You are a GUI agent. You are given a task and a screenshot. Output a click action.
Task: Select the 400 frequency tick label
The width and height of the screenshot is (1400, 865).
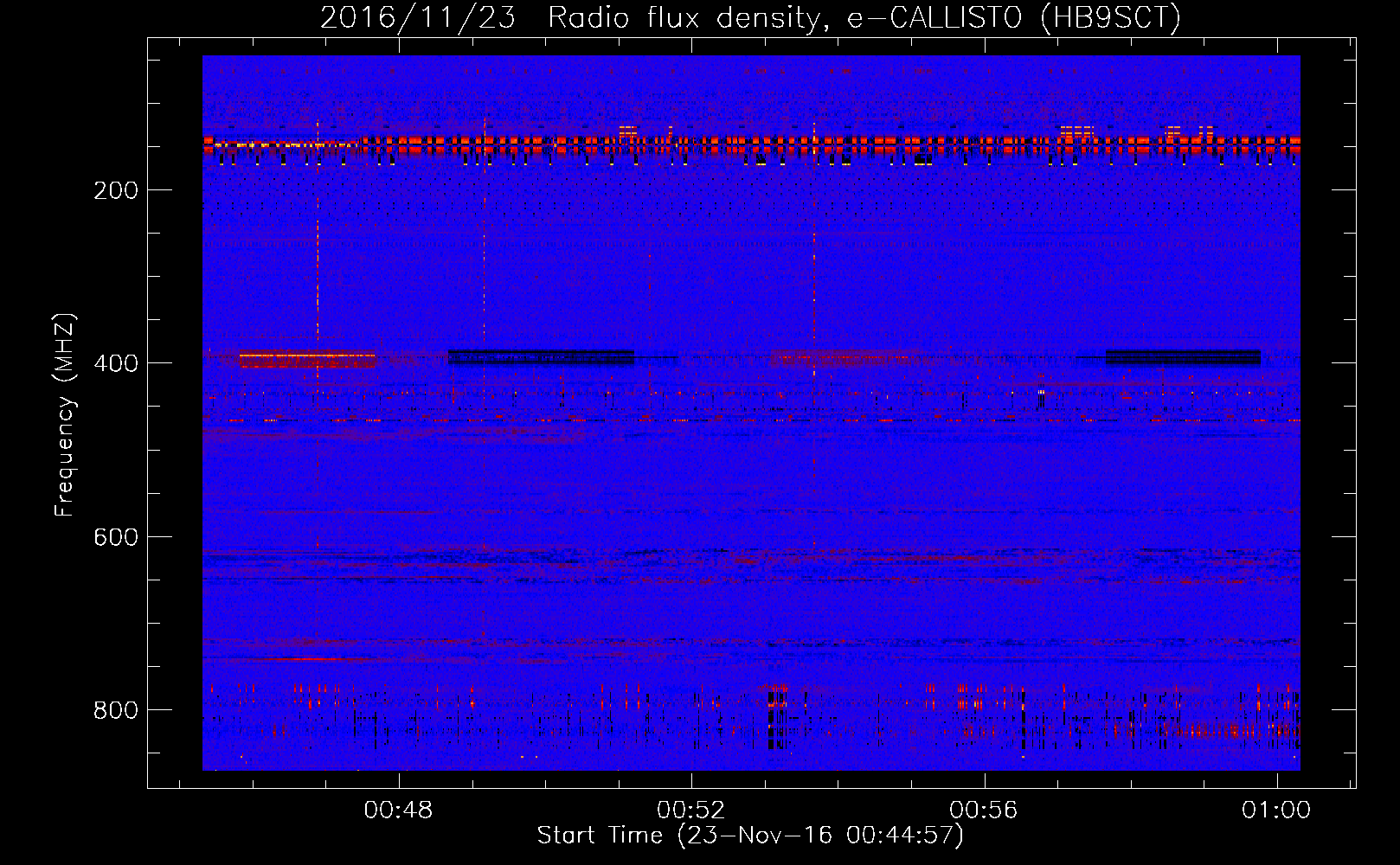[116, 363]
